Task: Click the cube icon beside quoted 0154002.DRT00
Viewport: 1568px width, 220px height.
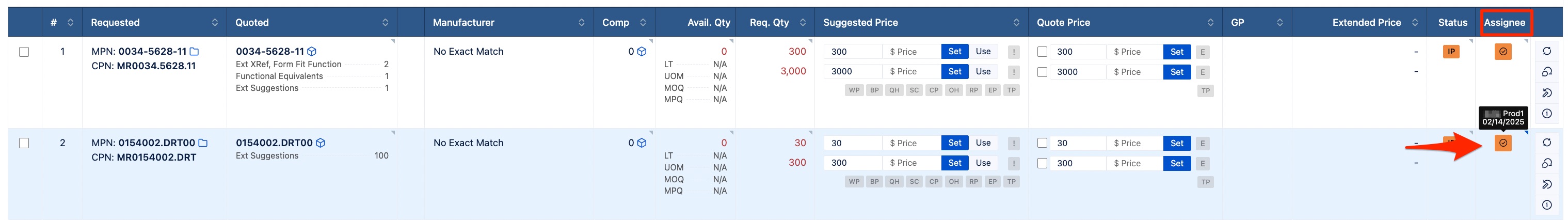Action: click(320, 143)
